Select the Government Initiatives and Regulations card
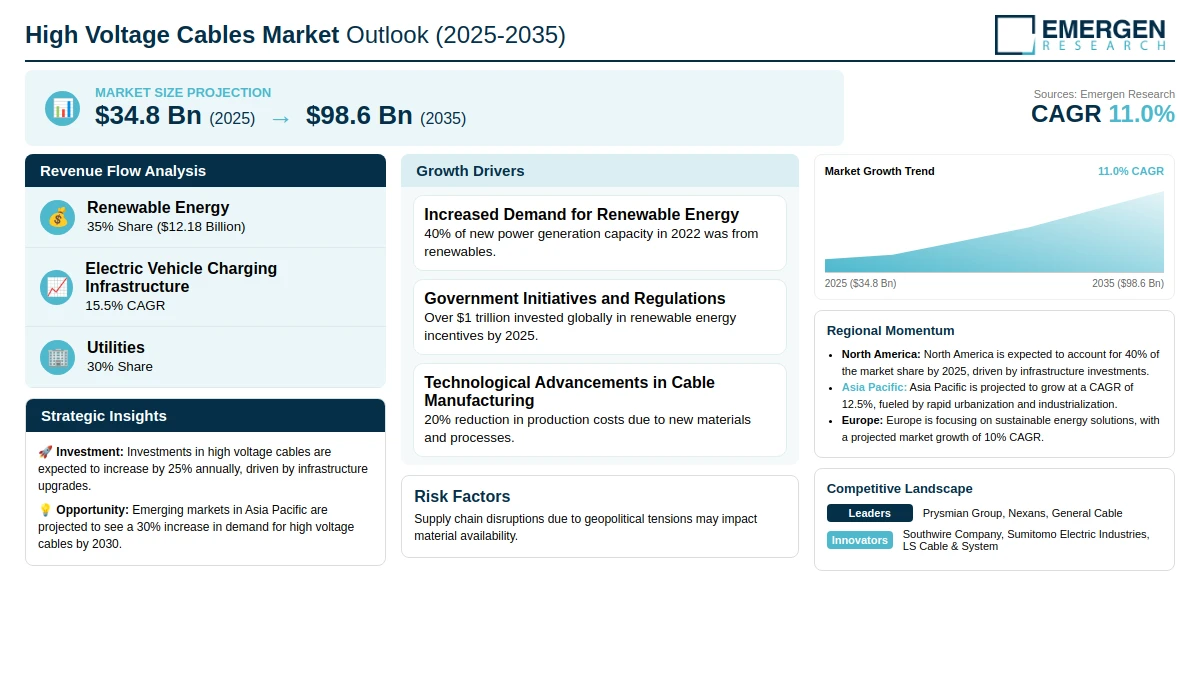Image resolution: width=1200 pixels, height=700 pixels. [x=600, y=317]
